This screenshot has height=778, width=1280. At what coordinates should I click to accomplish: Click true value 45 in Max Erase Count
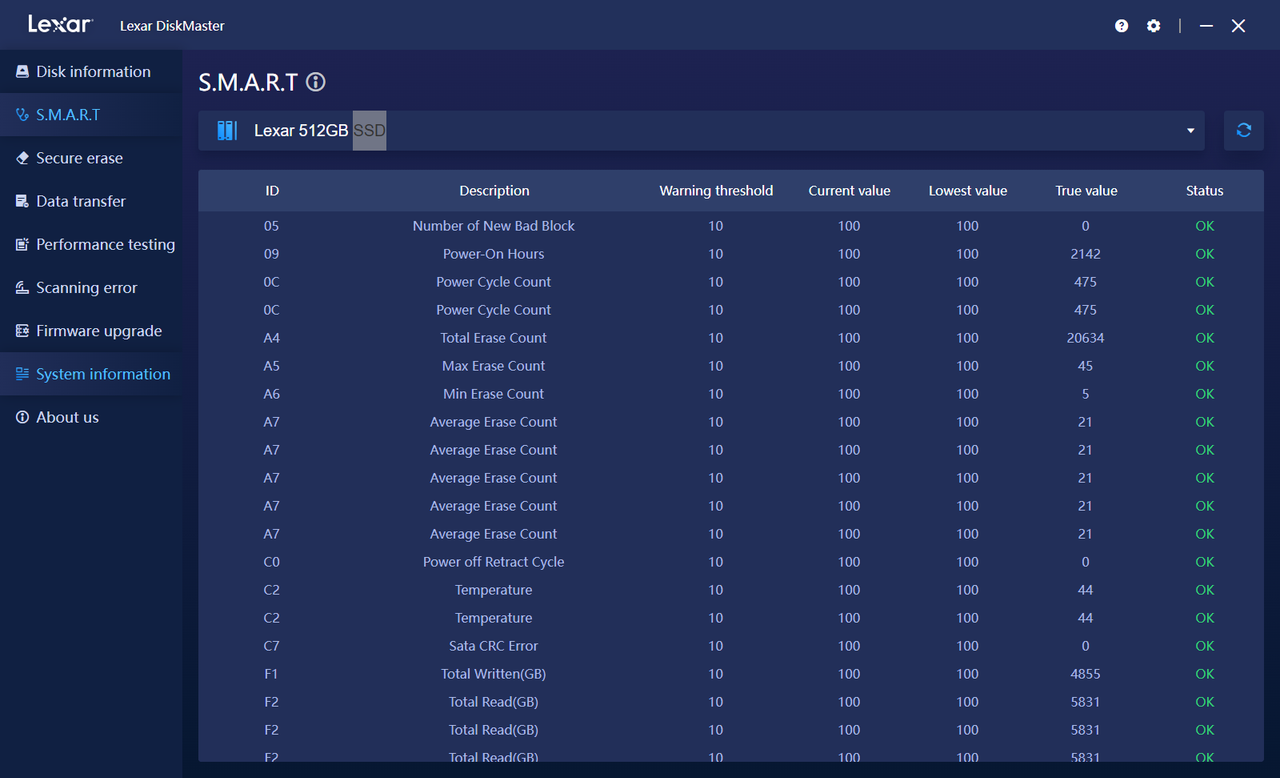(1086, 366)
